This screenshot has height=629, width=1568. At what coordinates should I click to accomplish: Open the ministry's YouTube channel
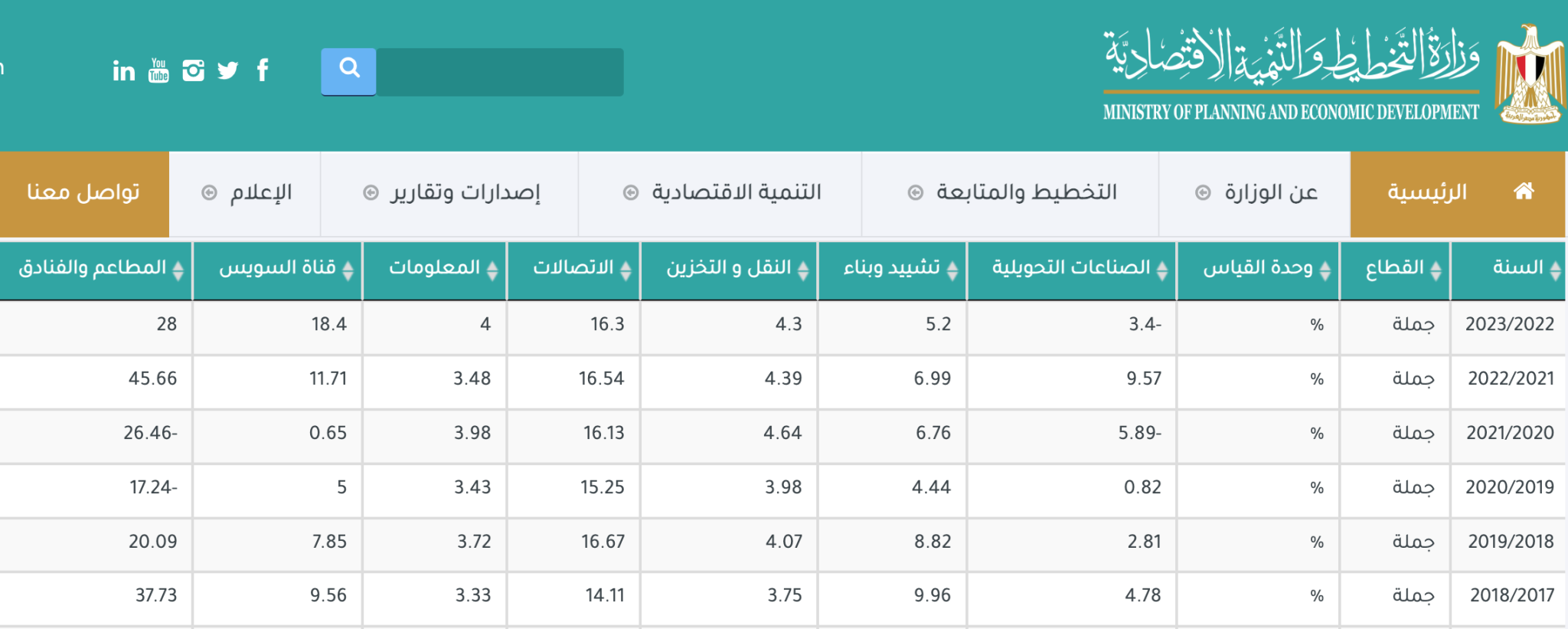158,70
